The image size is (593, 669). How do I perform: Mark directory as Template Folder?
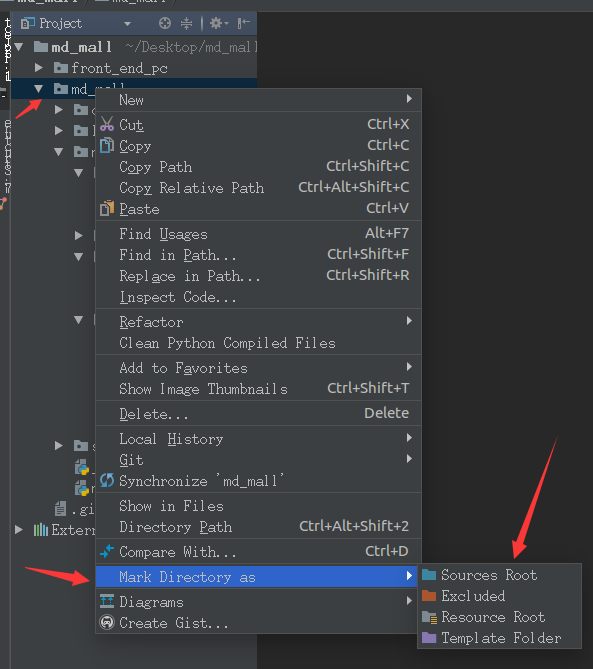click(x=500, y=638)
